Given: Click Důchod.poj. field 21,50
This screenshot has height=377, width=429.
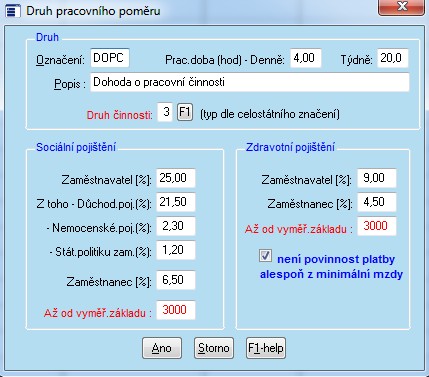Looking at the screenshot, I should coord(176,202).
